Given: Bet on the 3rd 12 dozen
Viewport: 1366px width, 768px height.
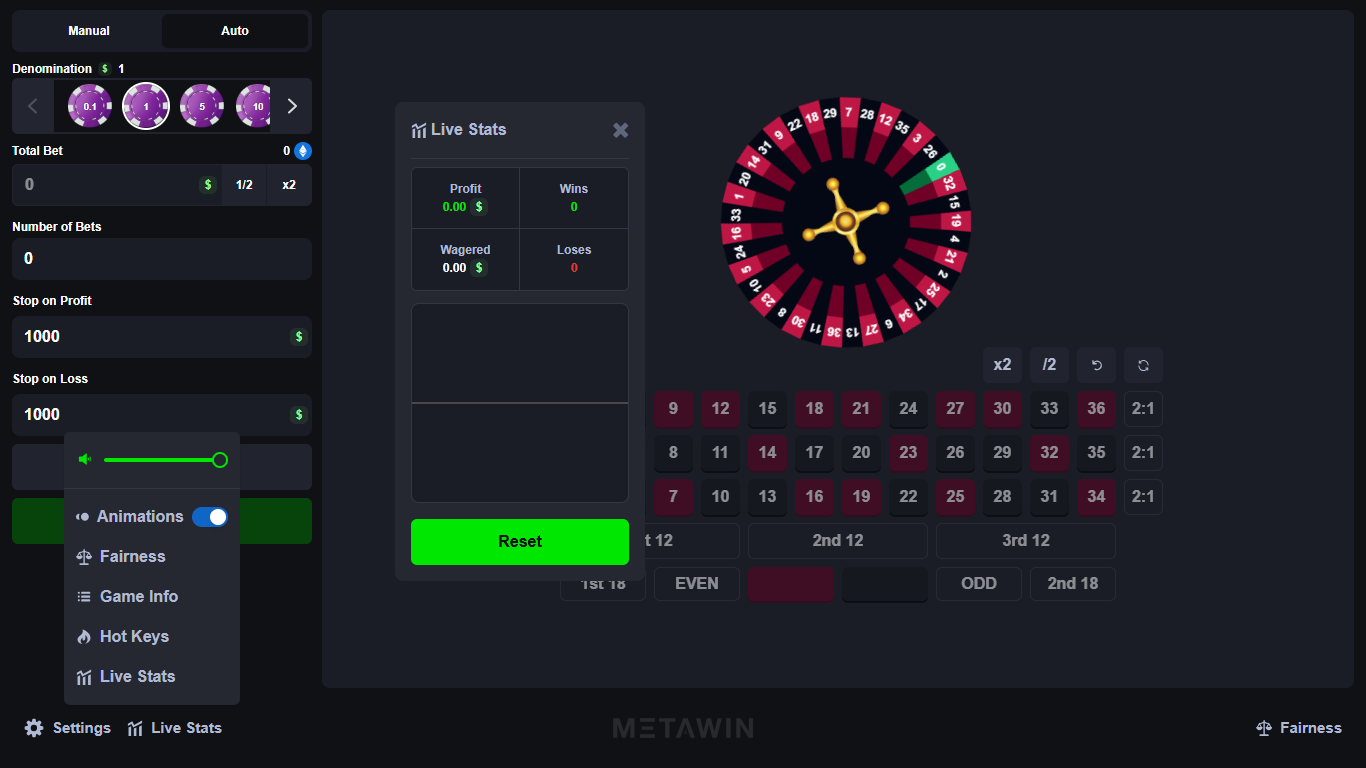Looking at the screenshot, I should pyautogui.click(x=1026, y=541).
